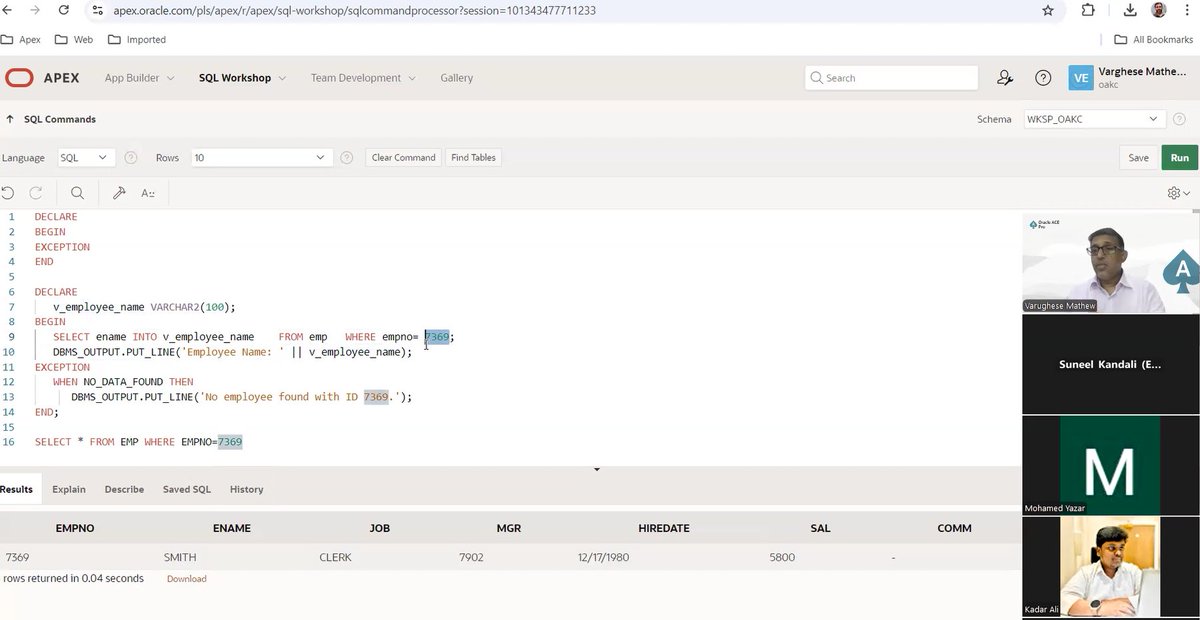Open the Rows dropdown showing 10
This screenshot has height=620, width=1200.
pyautogui.click(x=260, y=157)
